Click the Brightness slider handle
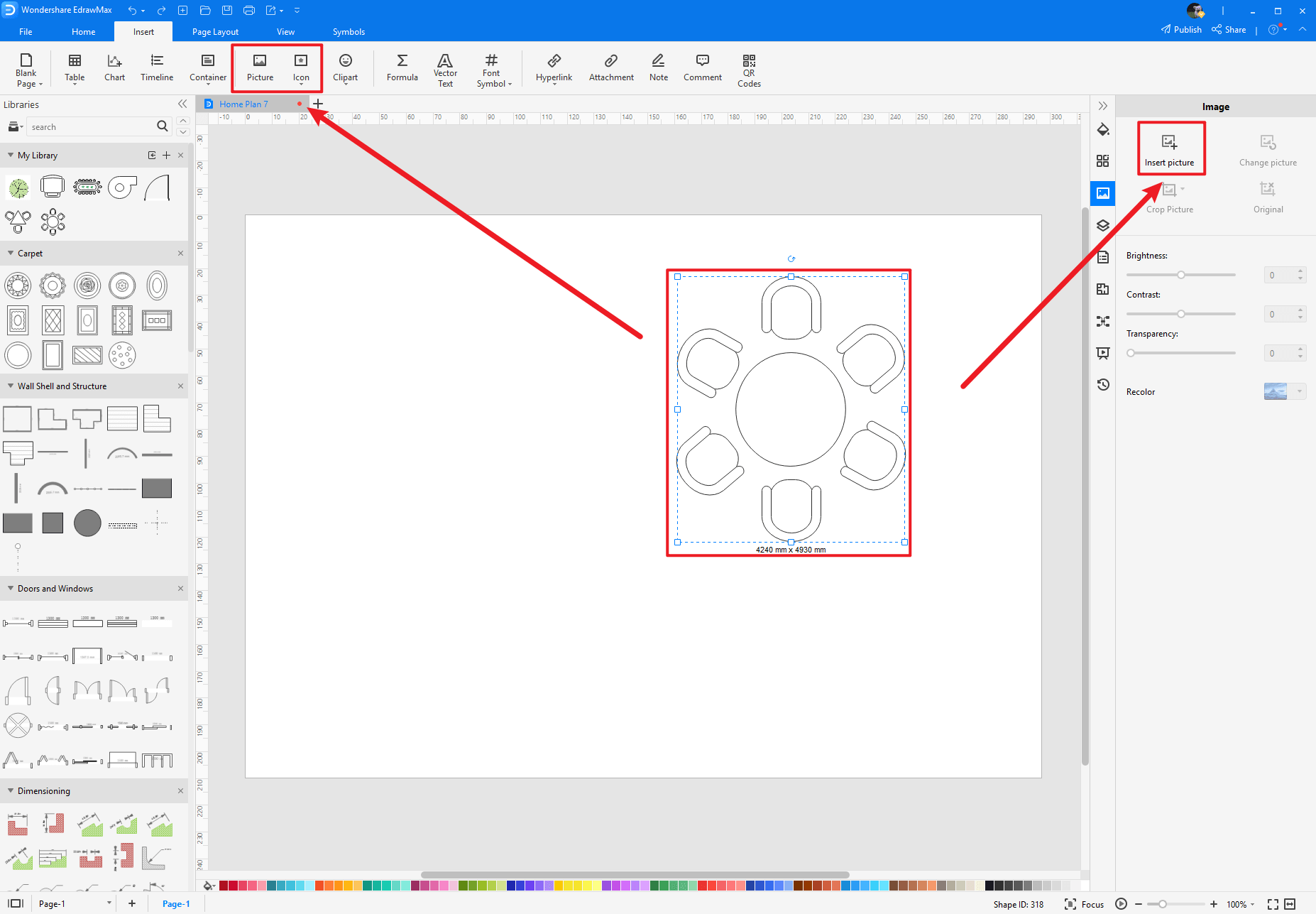This screenshot has height=914, width=1316. click(x=1181, y=275)
